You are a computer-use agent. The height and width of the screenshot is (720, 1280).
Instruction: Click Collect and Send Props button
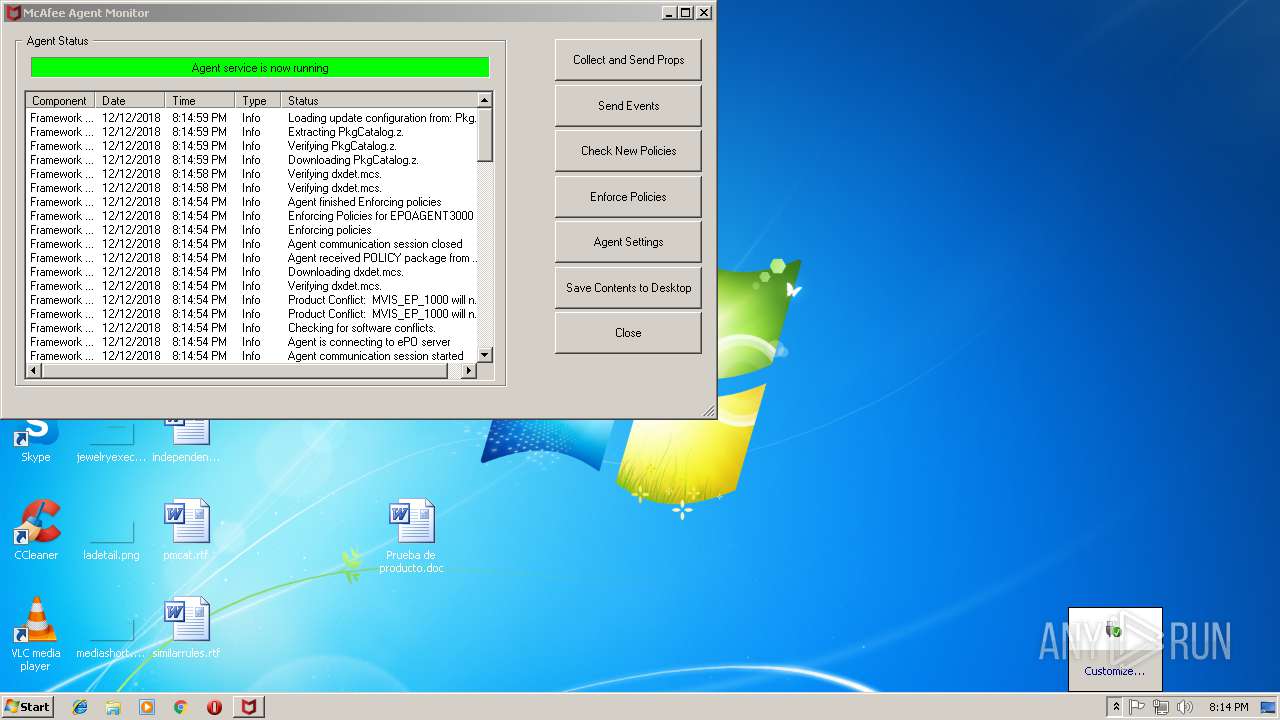click(x=628, y=60)
